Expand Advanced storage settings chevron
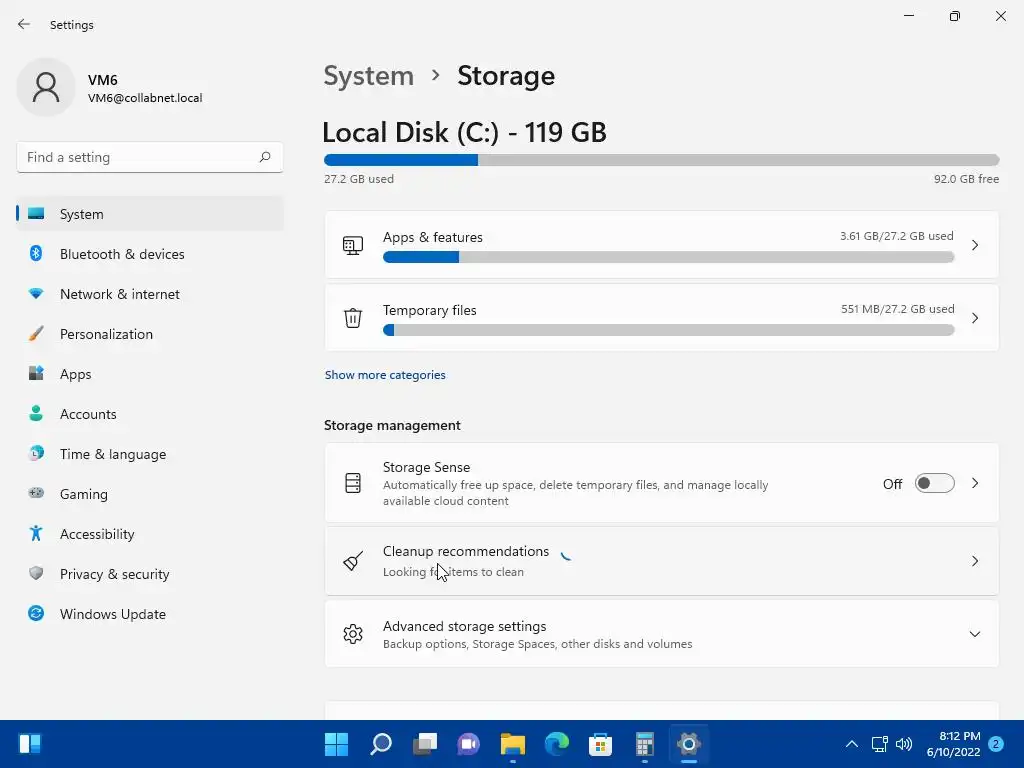This screenshot has width=1024, height=768. point(974,634)
